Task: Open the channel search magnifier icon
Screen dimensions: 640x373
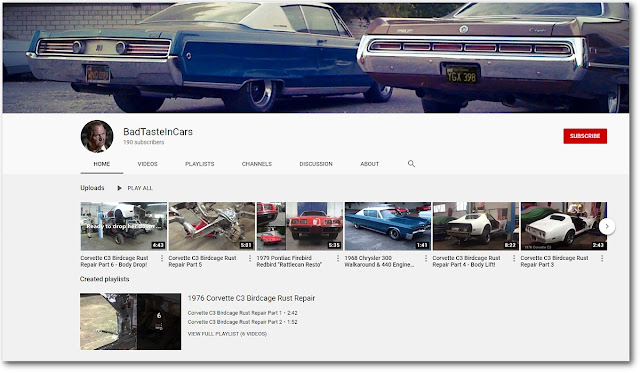Action: [411, 164]
